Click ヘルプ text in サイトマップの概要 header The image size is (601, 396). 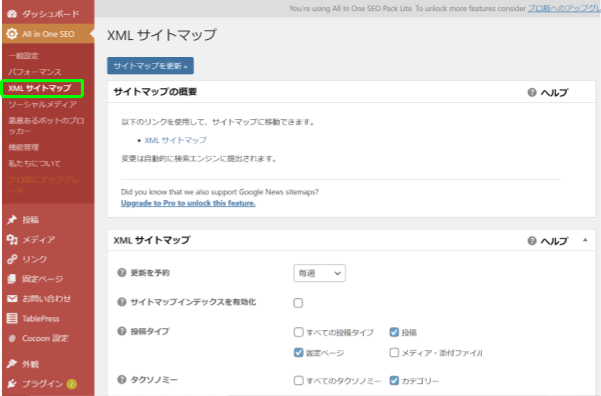coord(554,92)
